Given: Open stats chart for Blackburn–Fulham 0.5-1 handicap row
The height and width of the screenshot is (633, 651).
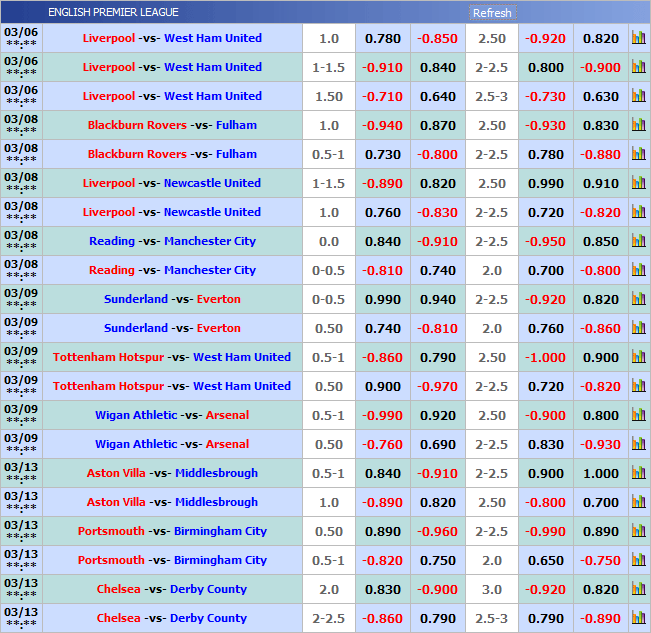Looking at the screenshot, I should click(x=639, y=154).
